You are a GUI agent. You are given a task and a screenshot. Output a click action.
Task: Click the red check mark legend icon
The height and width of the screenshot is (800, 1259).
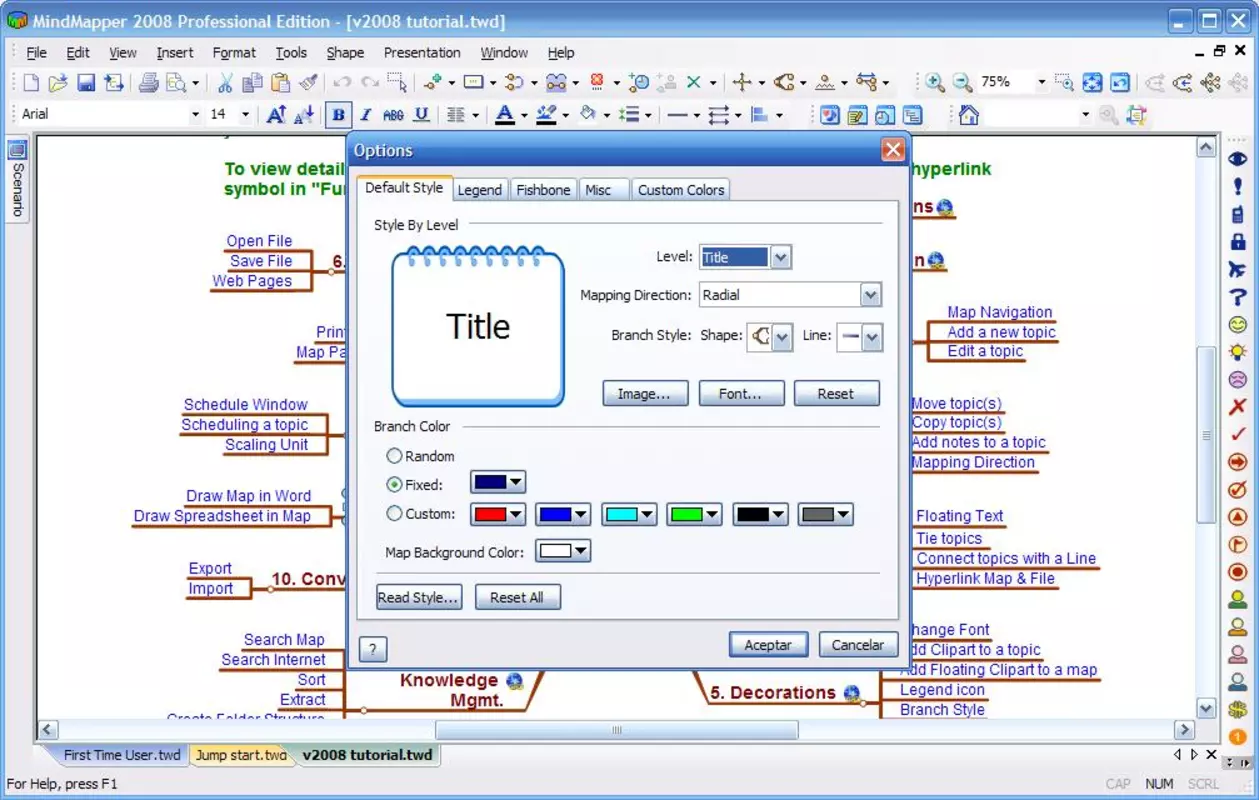coord(1238,434)
